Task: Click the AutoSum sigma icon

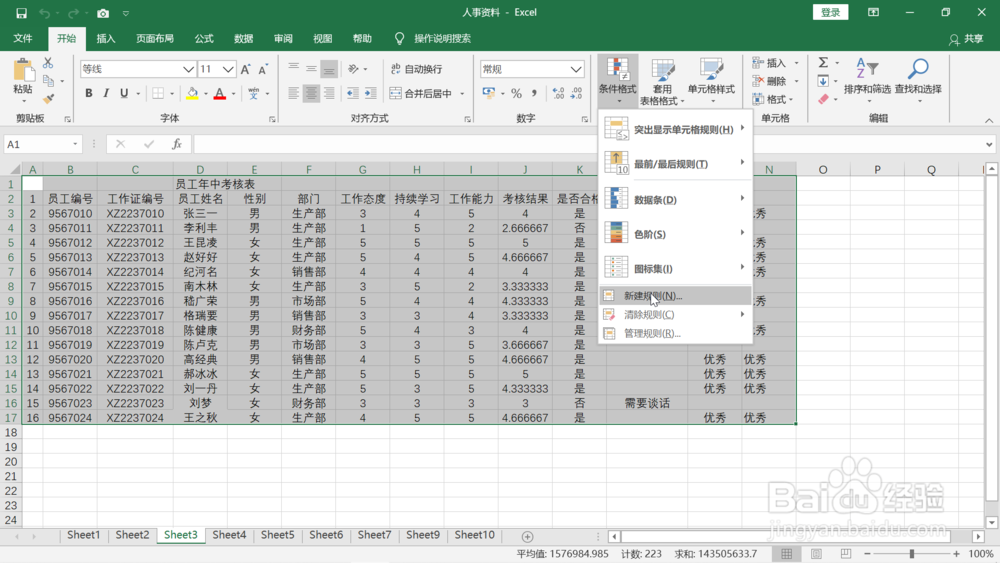Action: pyautogui.click(x=823, y=62)
